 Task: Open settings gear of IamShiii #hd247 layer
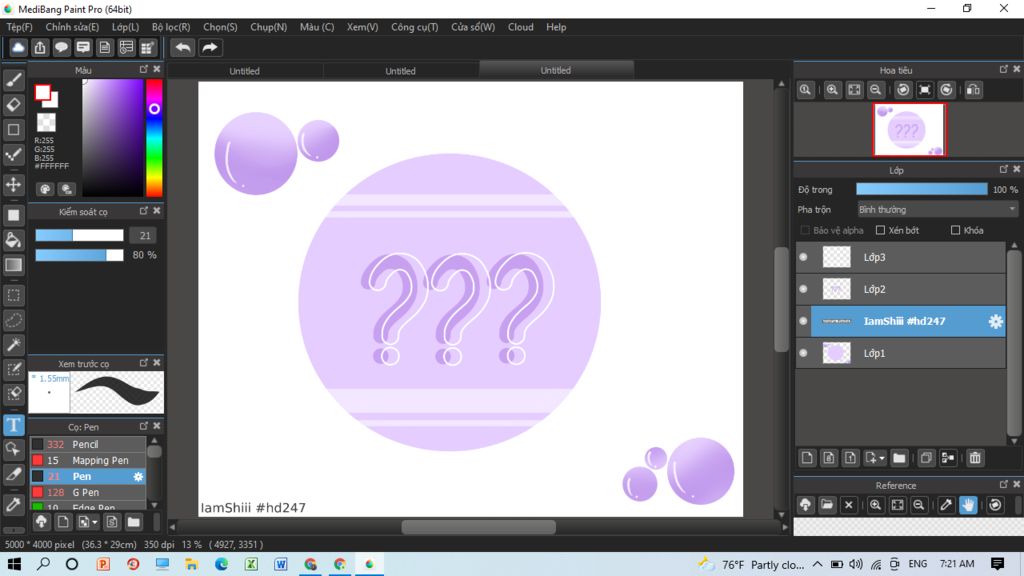pos(995,321)
